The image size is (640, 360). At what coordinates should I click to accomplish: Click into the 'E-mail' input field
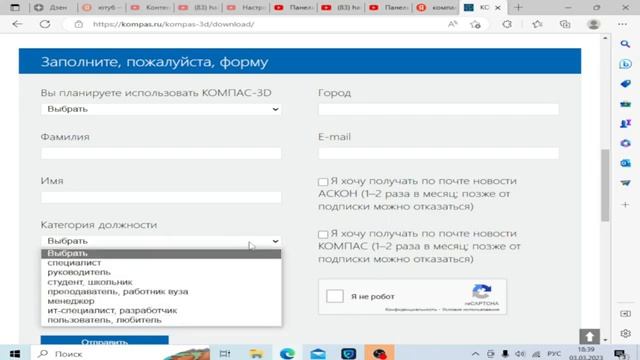438,153
